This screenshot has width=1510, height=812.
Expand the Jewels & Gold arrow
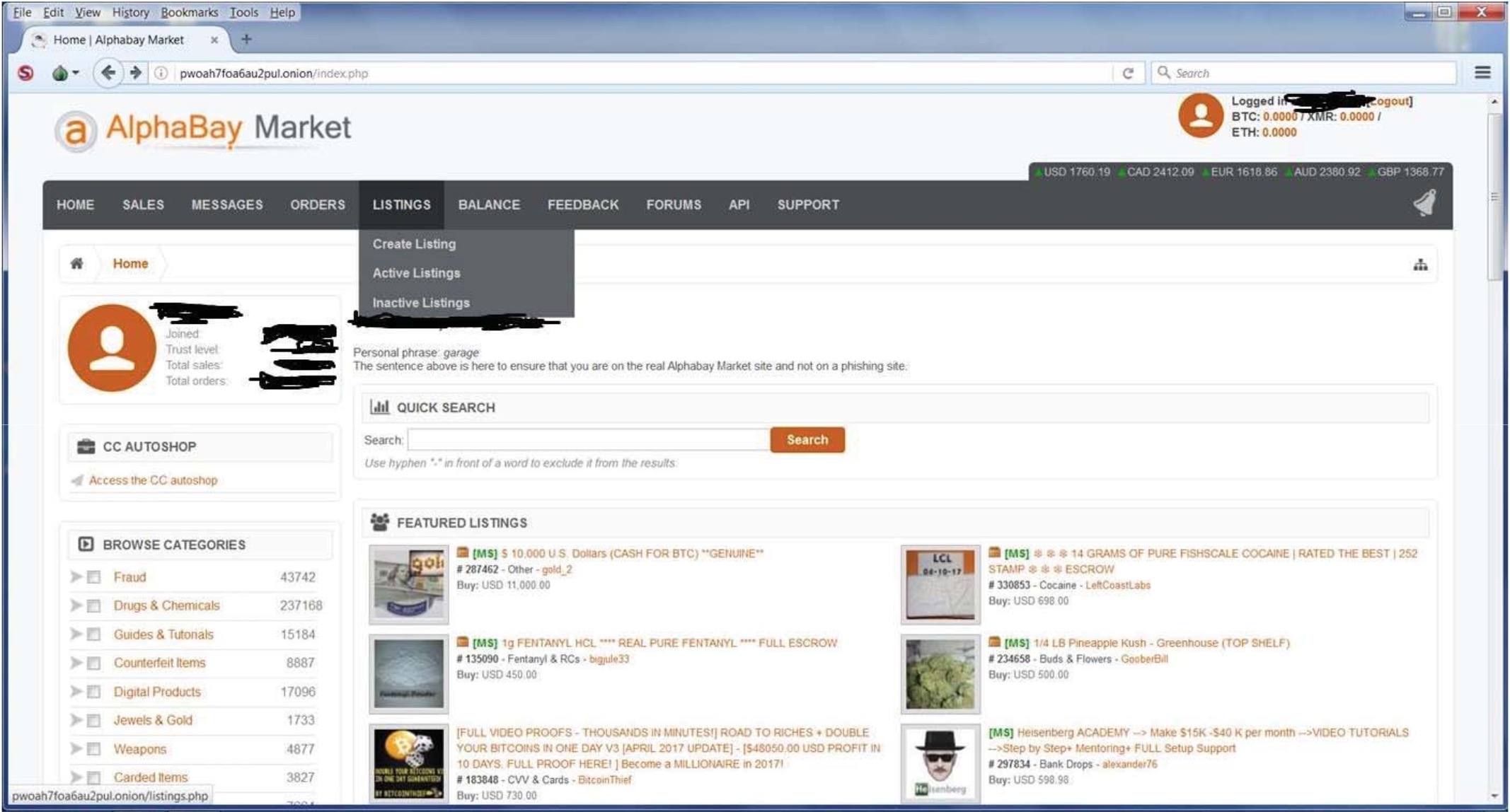(76, 720)
